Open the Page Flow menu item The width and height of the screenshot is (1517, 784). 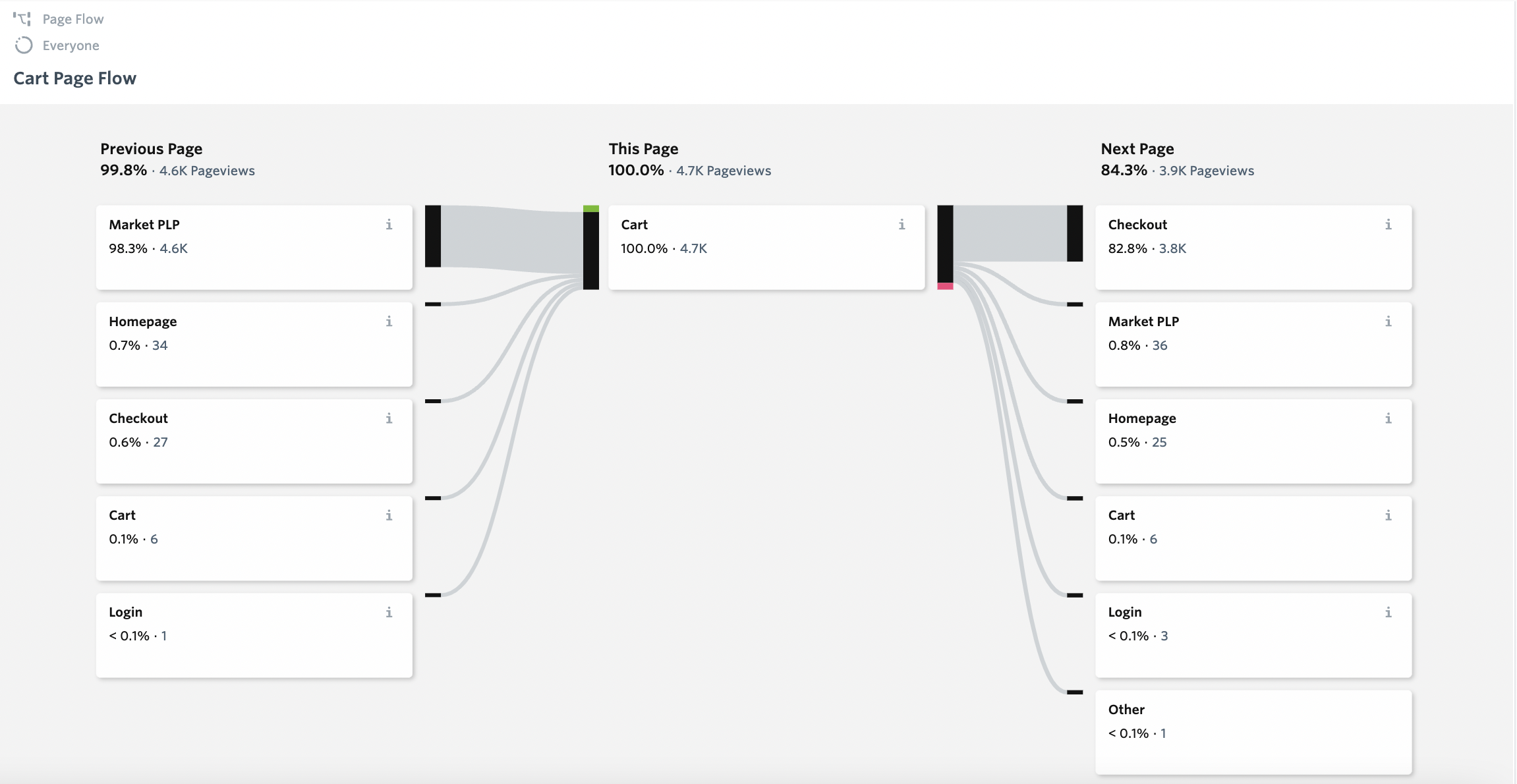coord(72,18)
